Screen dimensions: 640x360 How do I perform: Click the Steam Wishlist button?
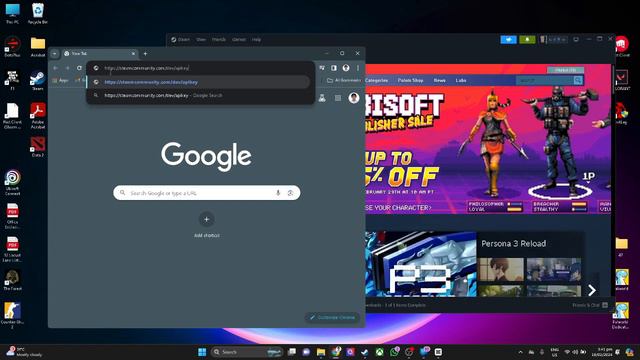[x=565, y=70]
